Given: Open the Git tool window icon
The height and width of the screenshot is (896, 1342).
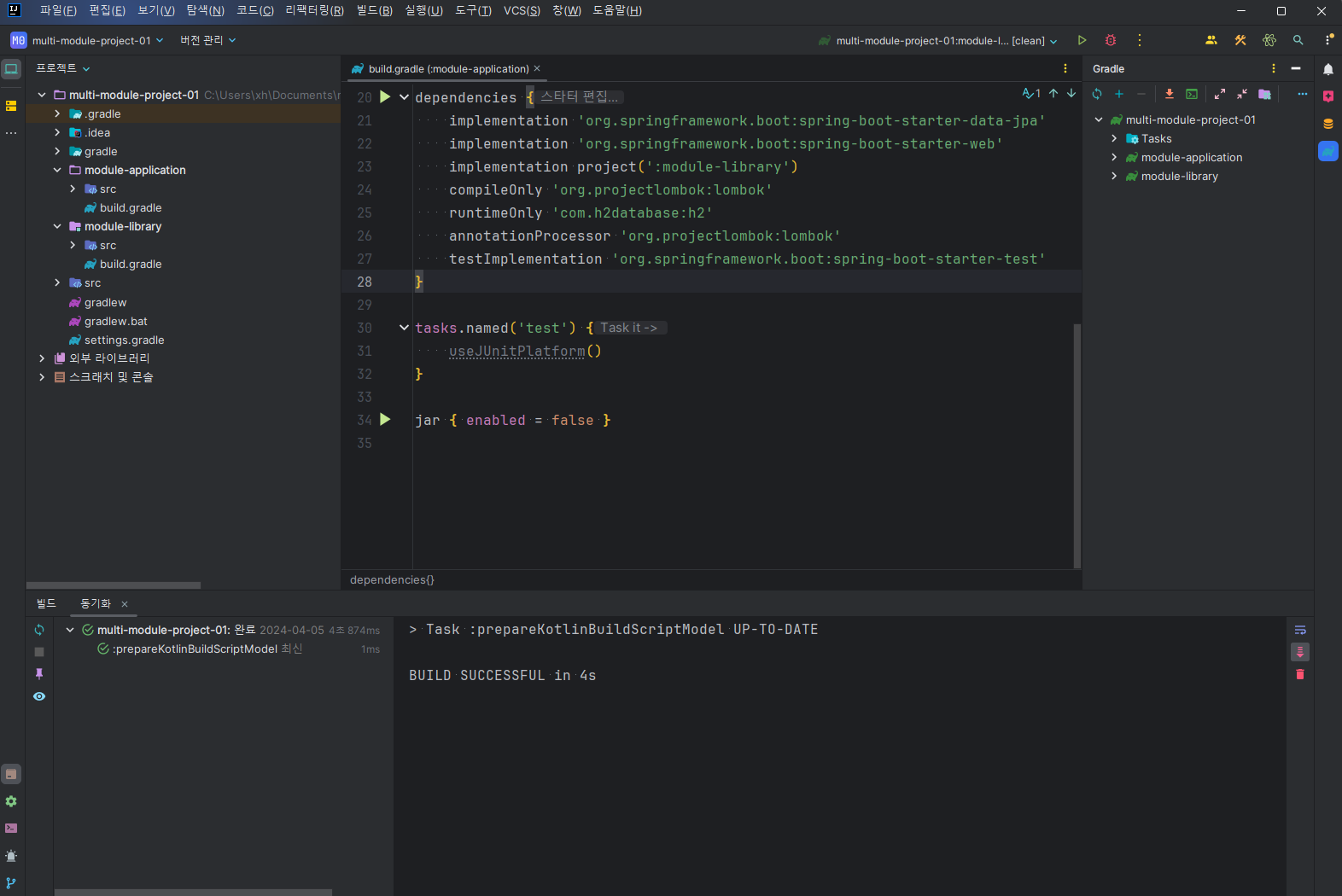Looking at the screenshot, I should pos(11,882).
